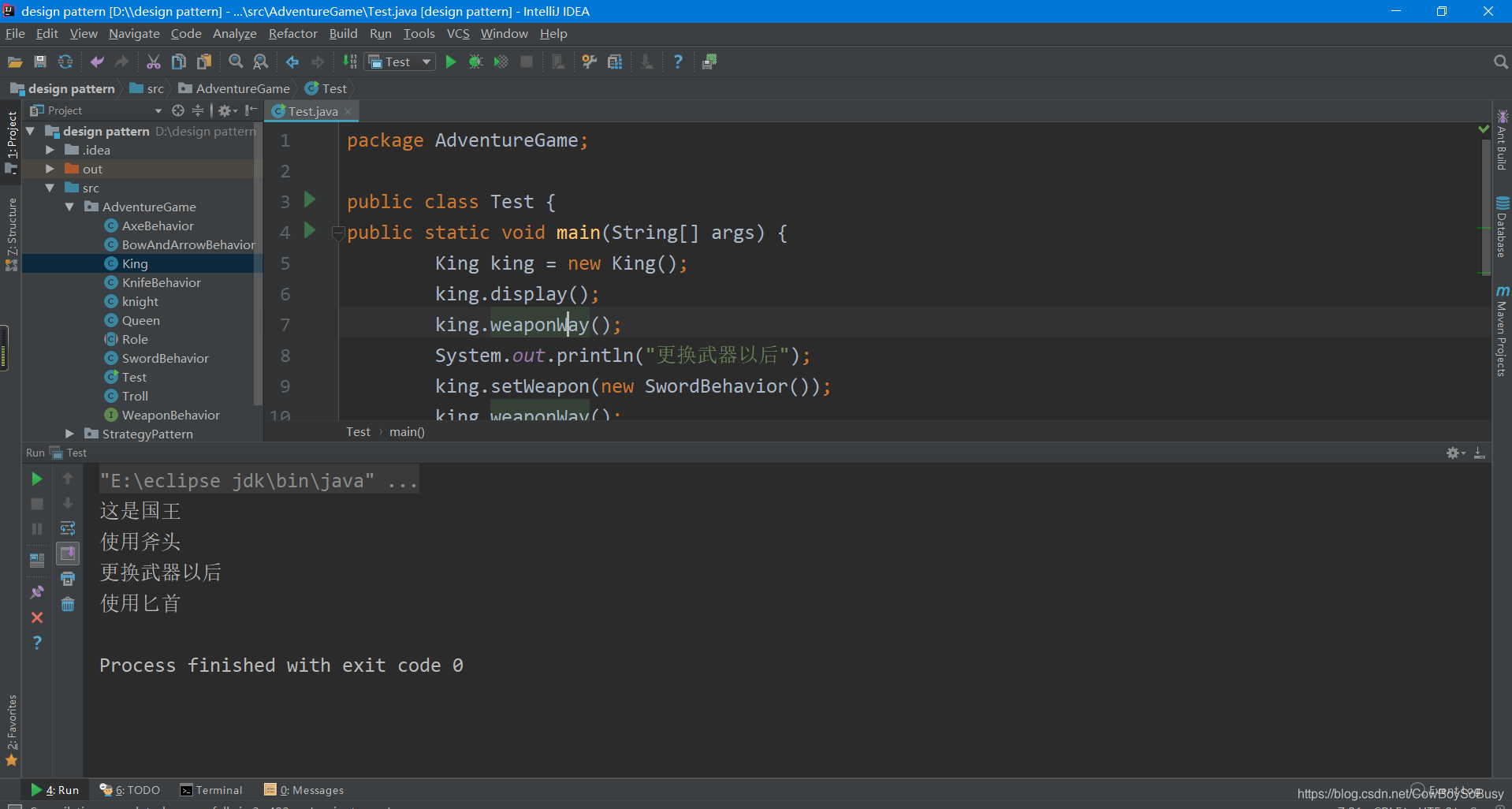The image size is (1512, 809).
Task: Expand the out folder
Action: [x=50, y=169]
